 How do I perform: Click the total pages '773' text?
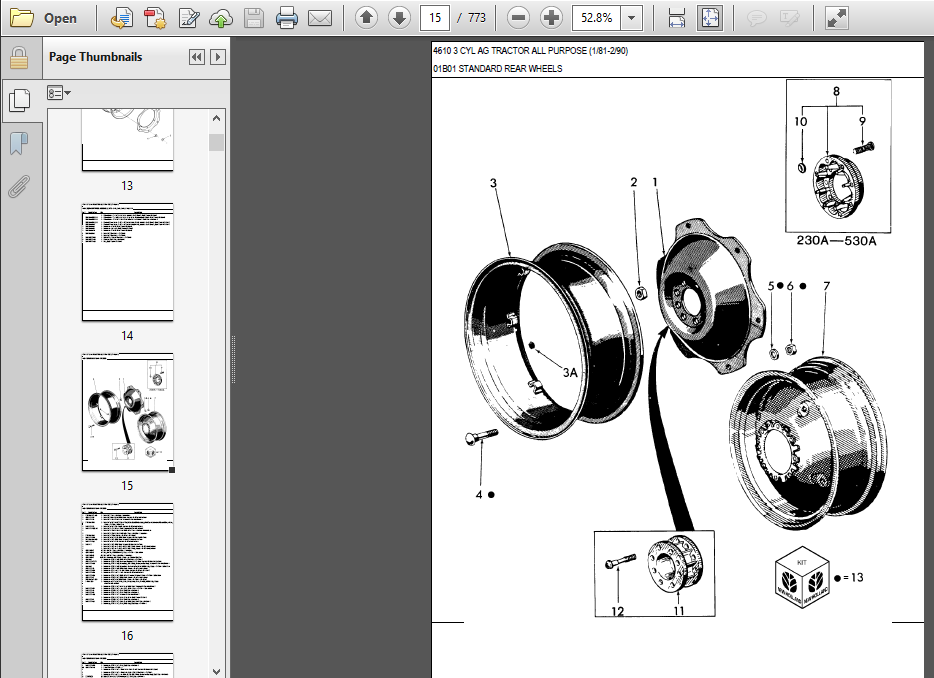pyautogui.click(x=477, y=18)
